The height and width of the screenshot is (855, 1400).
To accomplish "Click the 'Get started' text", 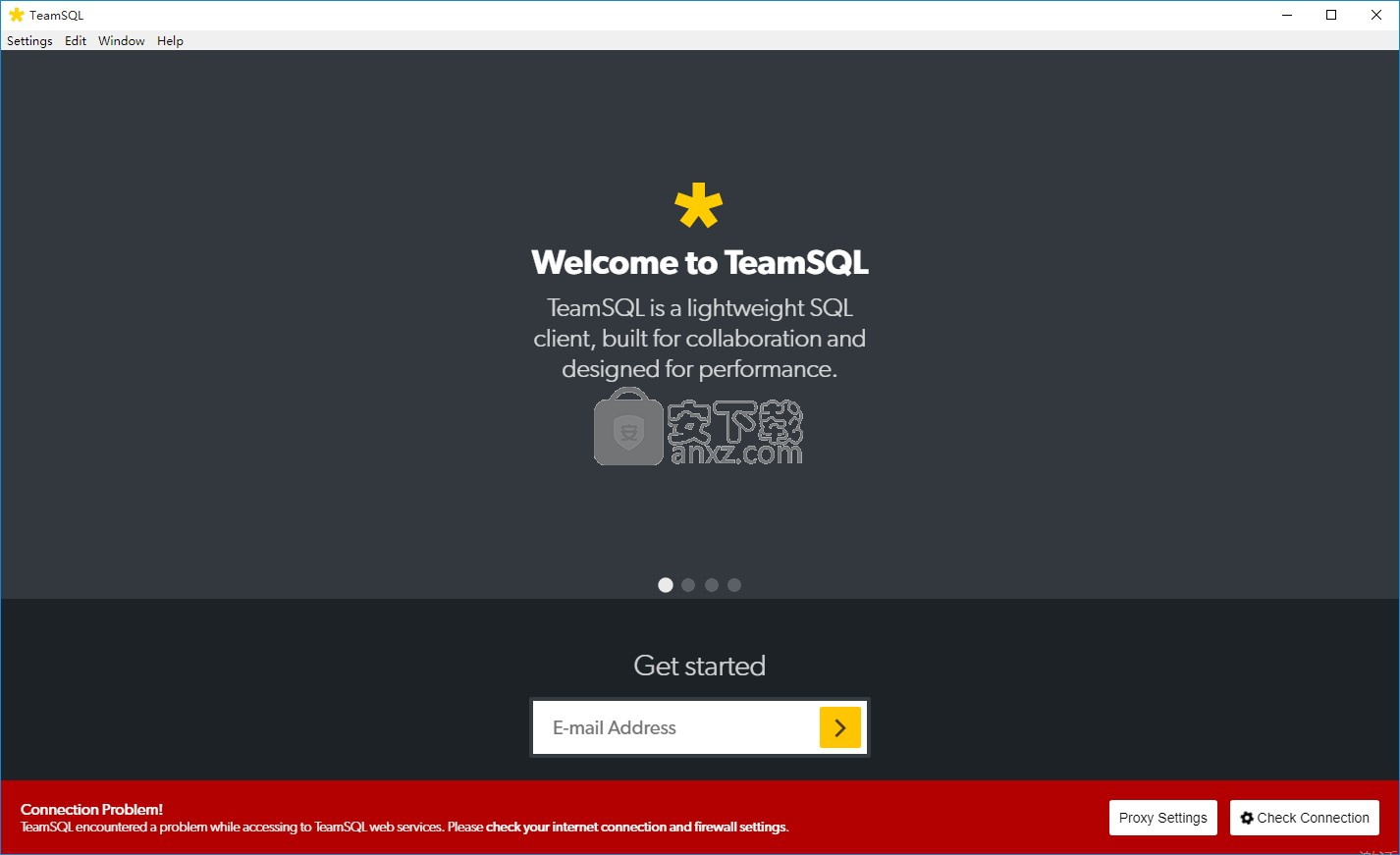I will click(x=700, y=666).
